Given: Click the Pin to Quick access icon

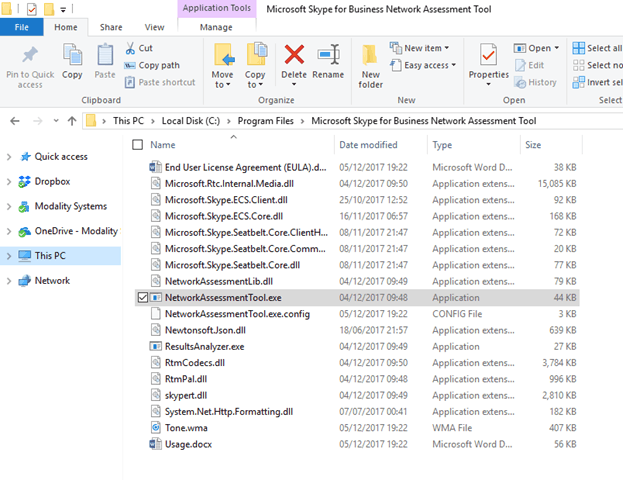Looking at the screenshot, I should click(30, 55).
